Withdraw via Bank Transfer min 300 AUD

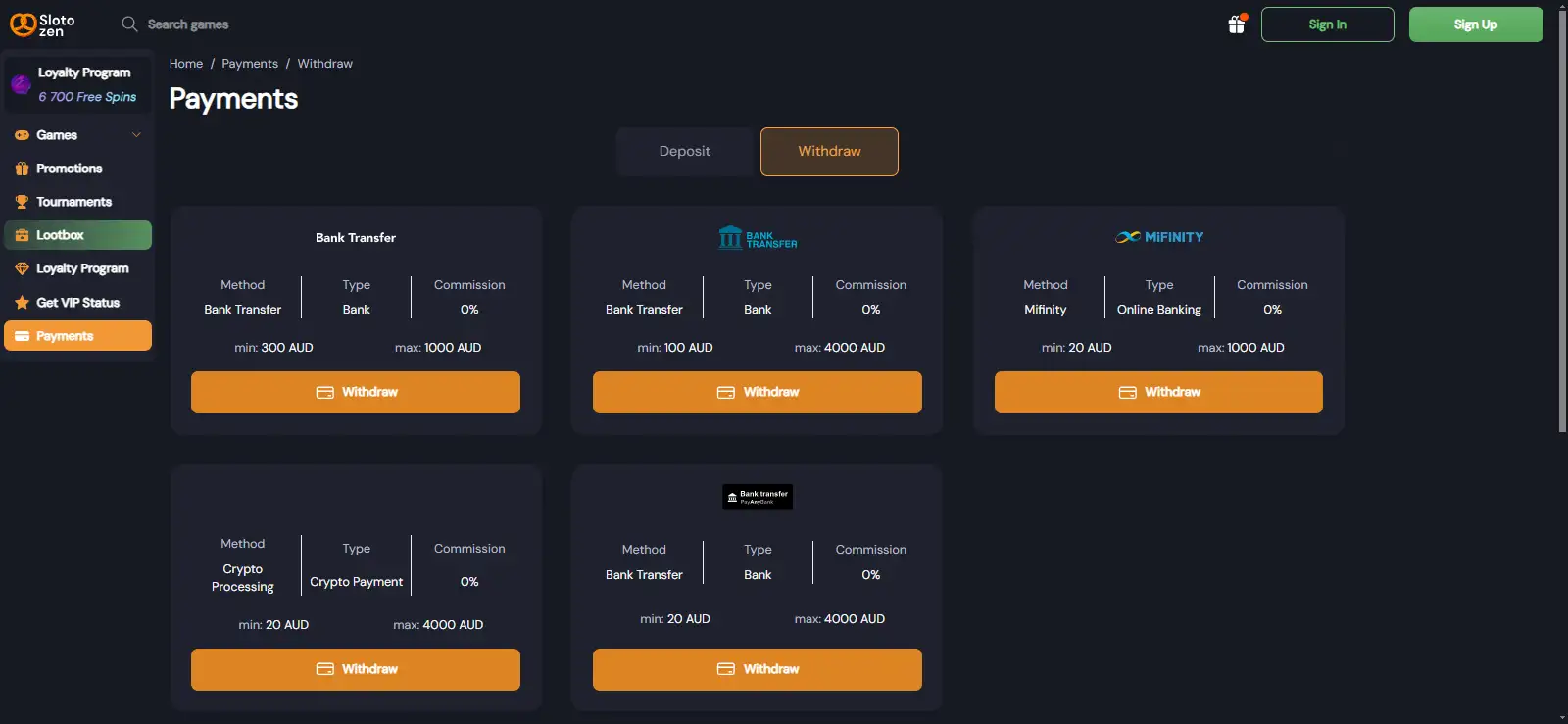coord(356,392)
